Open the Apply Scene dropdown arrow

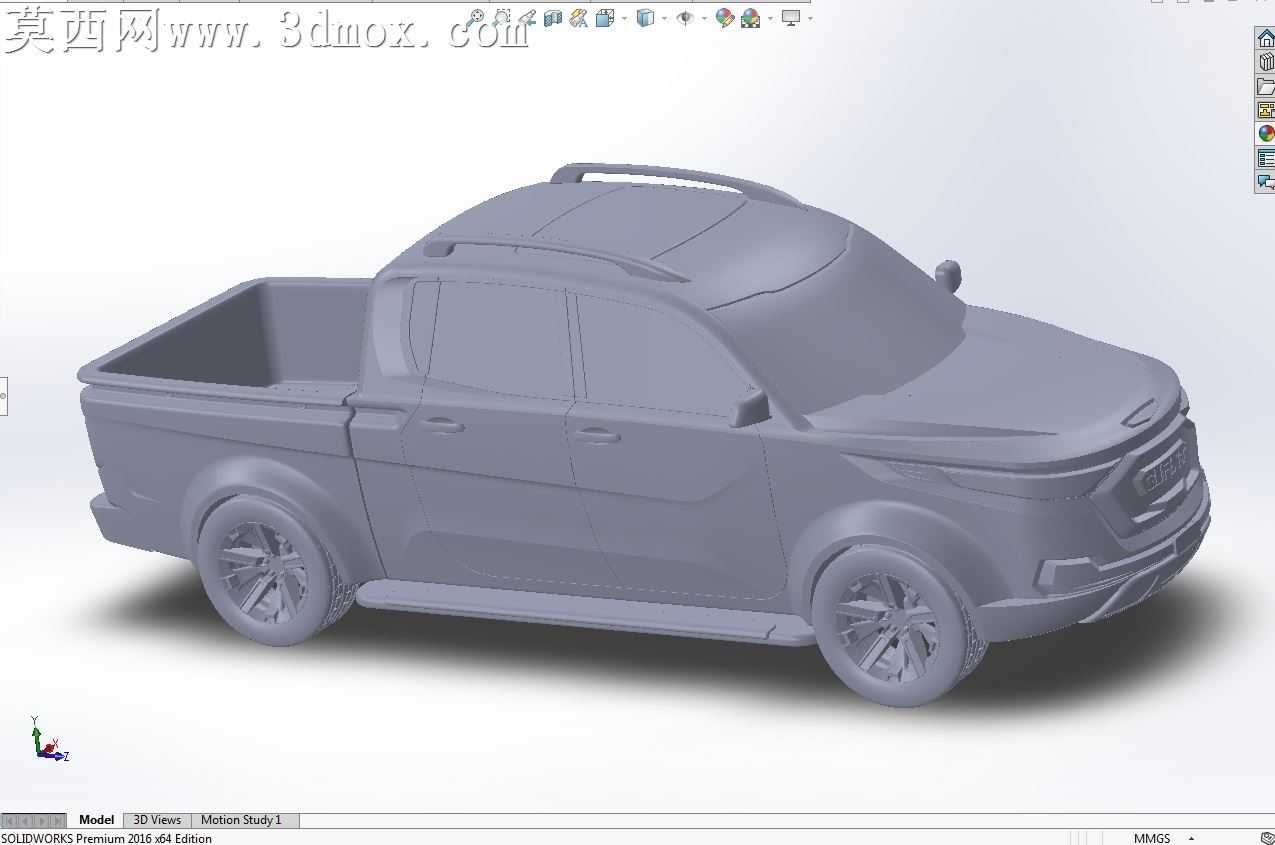click(770, 18)
